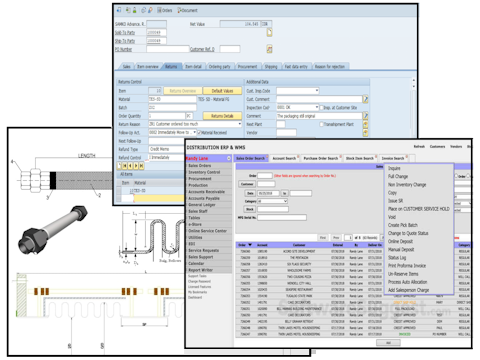This screenshot has height=360, width=480.
Task: Click the Orders toolbar button in SAP window
Action: pos(165,10)
